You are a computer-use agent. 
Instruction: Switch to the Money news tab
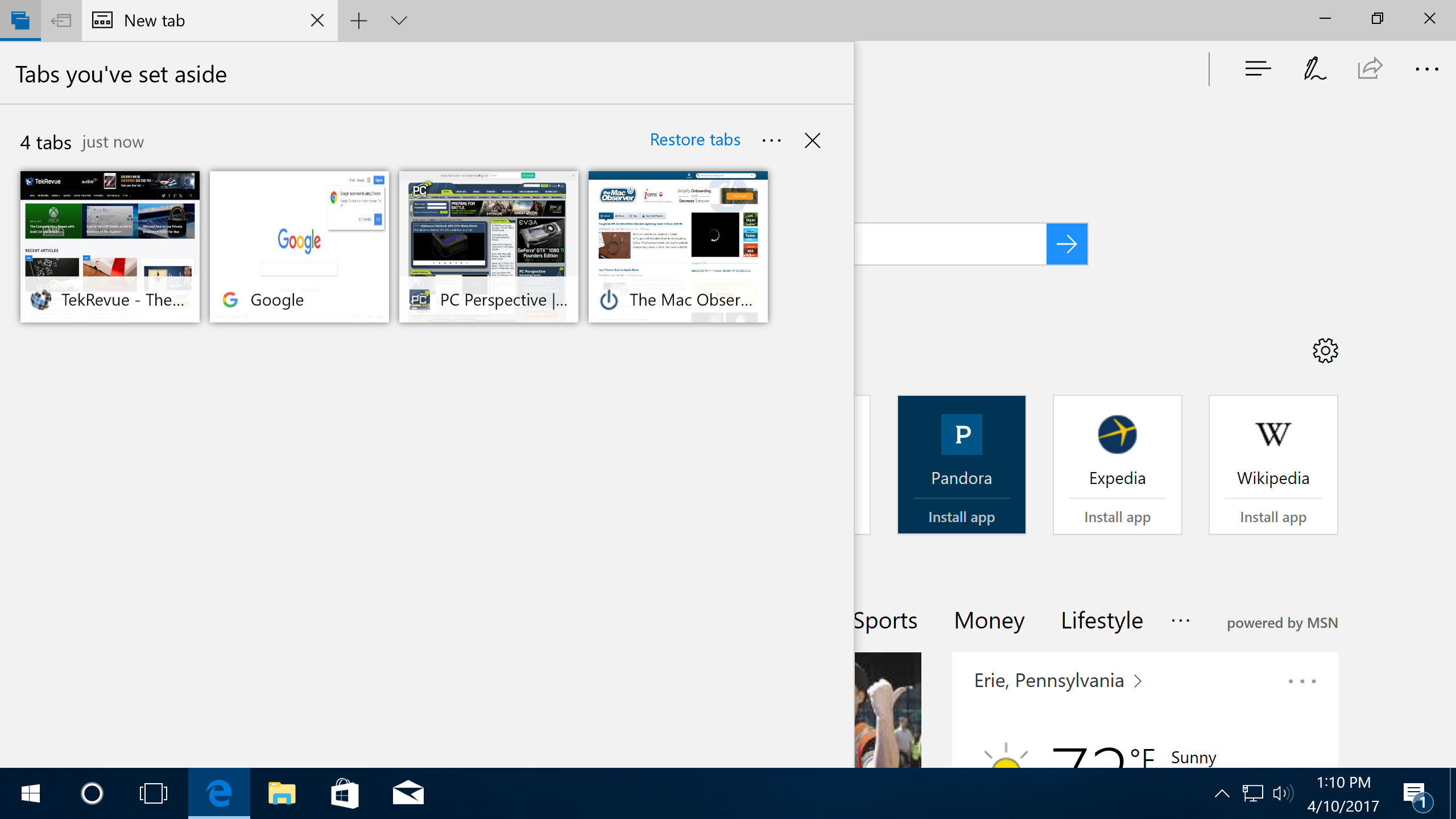tap(990, 621)
